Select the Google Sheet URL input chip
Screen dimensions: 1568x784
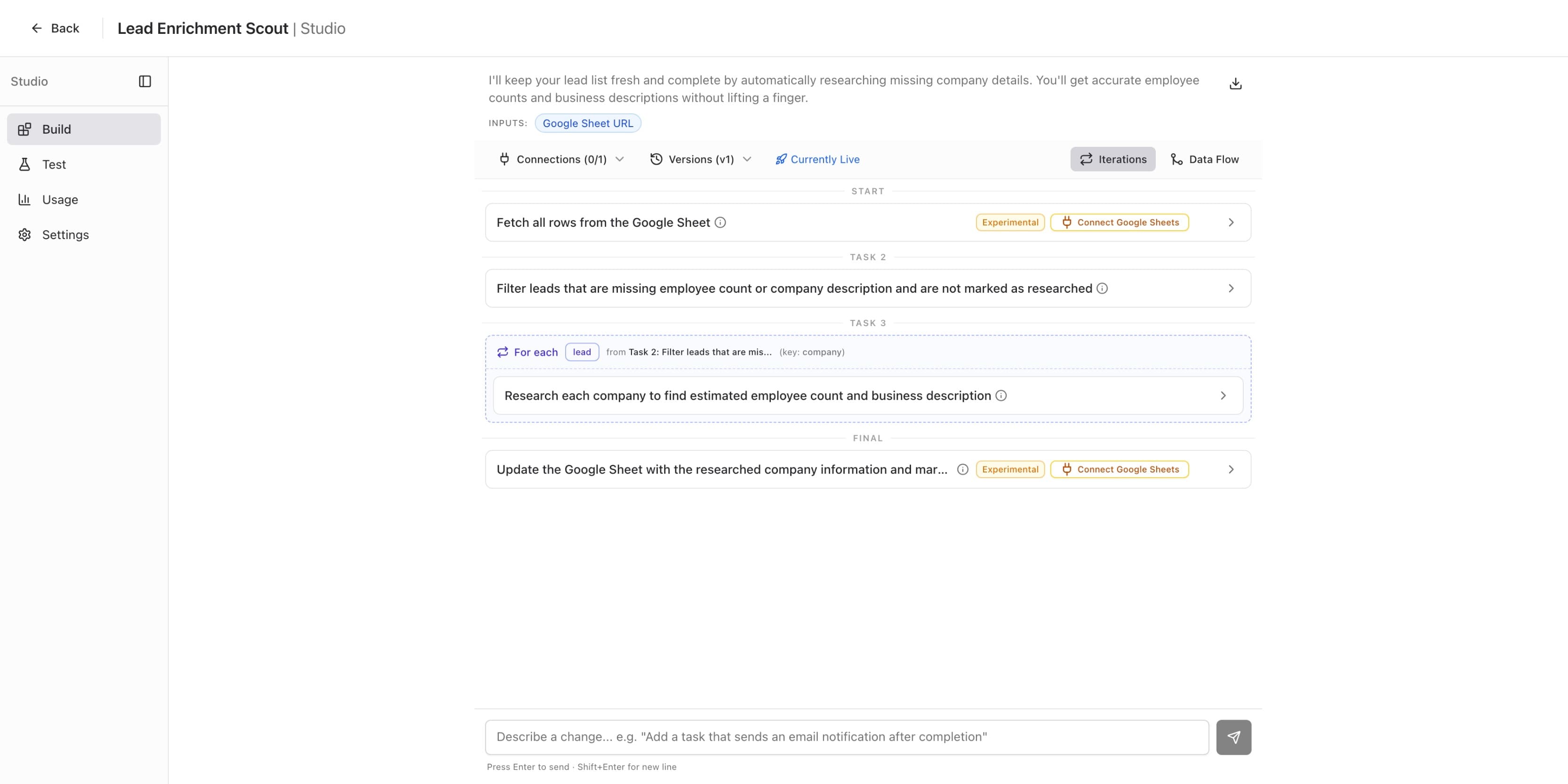pyautogui.click(x=587, y=123)
